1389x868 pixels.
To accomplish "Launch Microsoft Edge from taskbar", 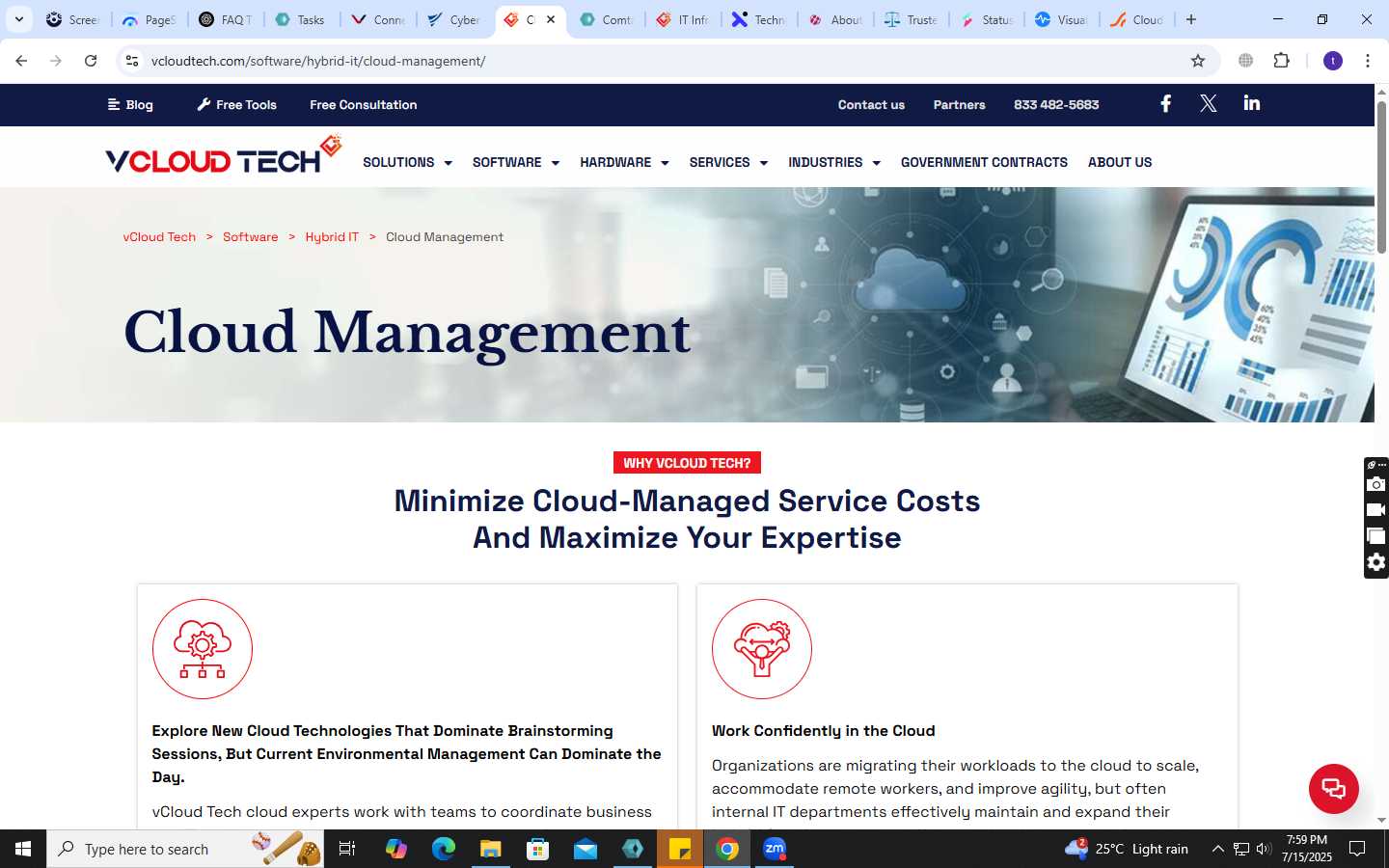I will (x=443, y=849).
